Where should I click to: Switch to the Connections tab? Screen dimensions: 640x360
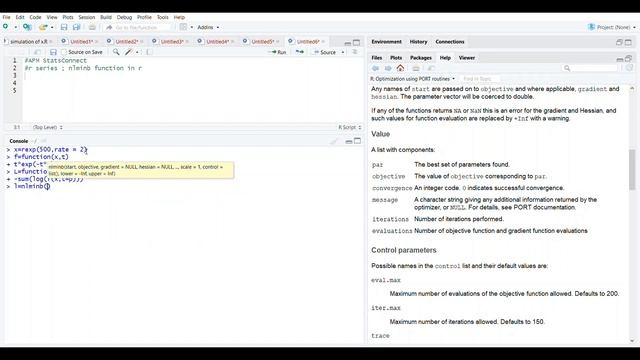point(450,42)
